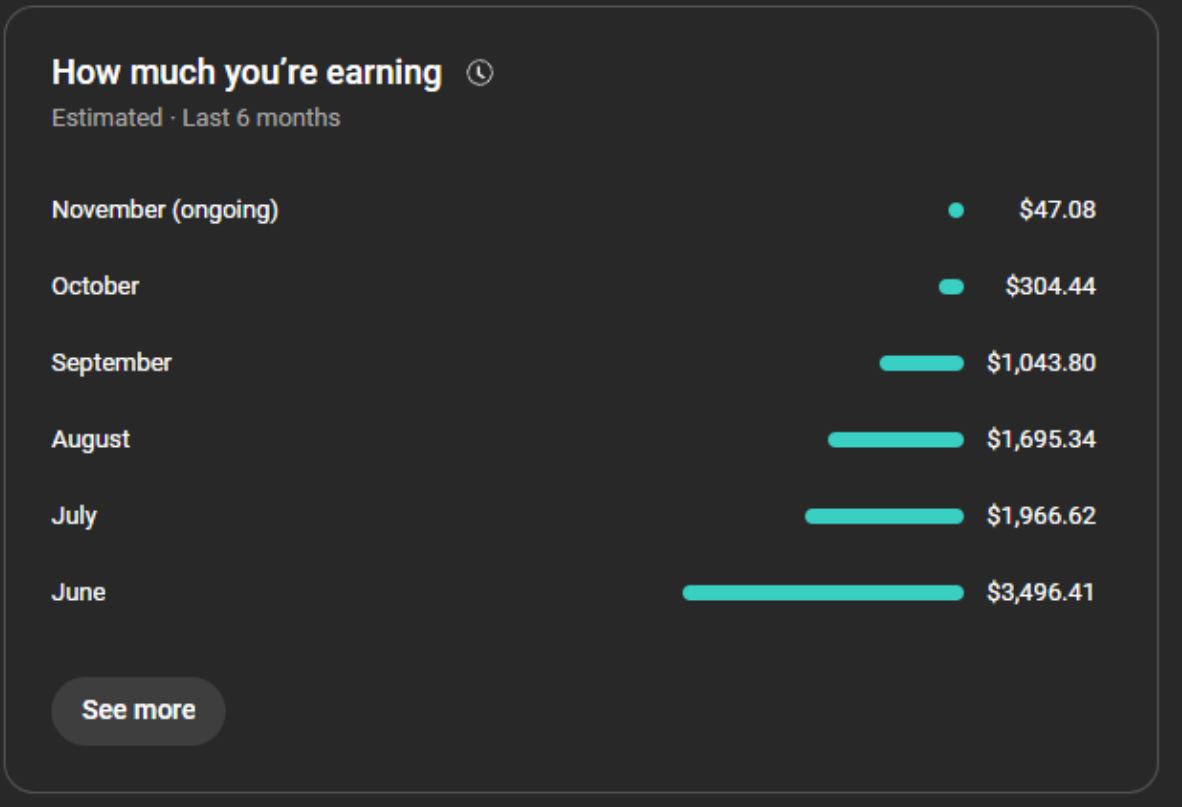The width and height of the screenshot is (1182, 807).
Task: Click the July earnings bar
Action: 885,516
